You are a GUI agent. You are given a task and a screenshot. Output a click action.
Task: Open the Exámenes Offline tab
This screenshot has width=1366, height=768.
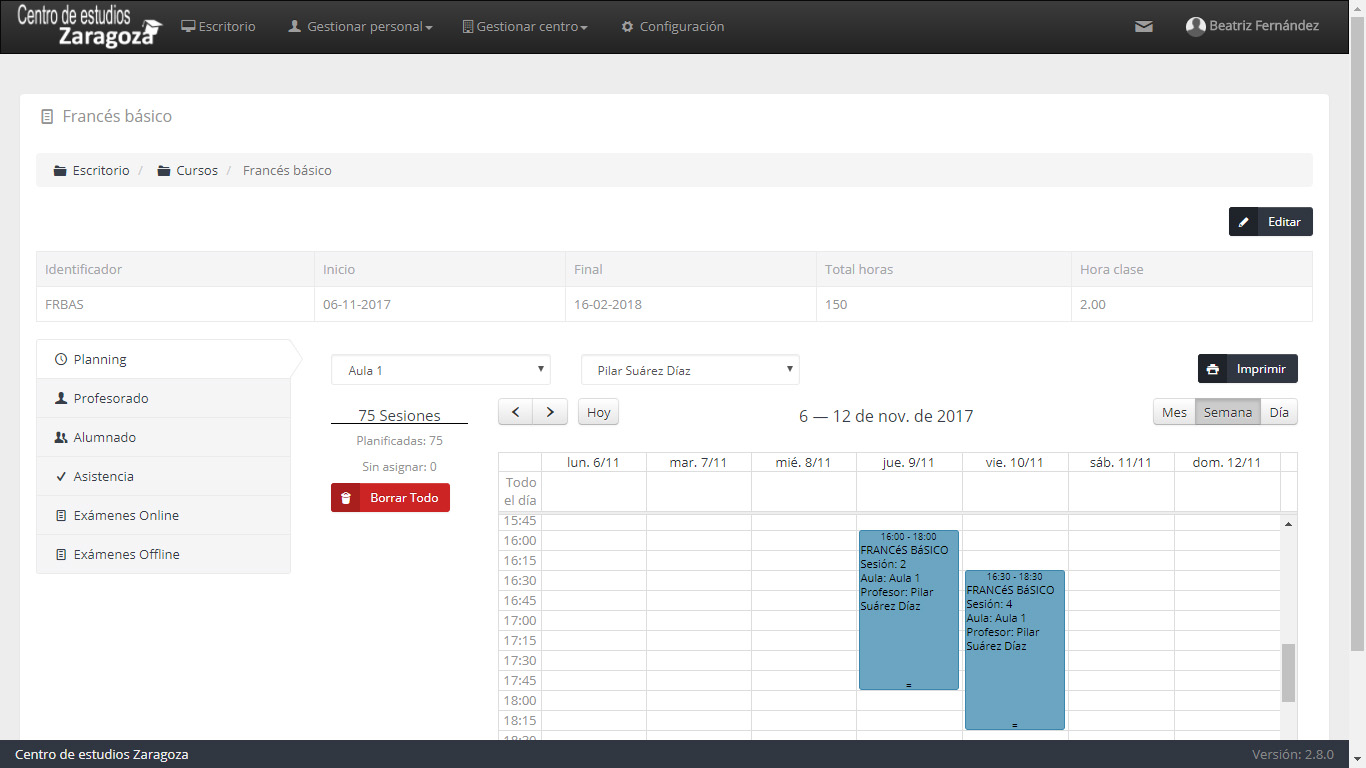(x=164, y=554)
